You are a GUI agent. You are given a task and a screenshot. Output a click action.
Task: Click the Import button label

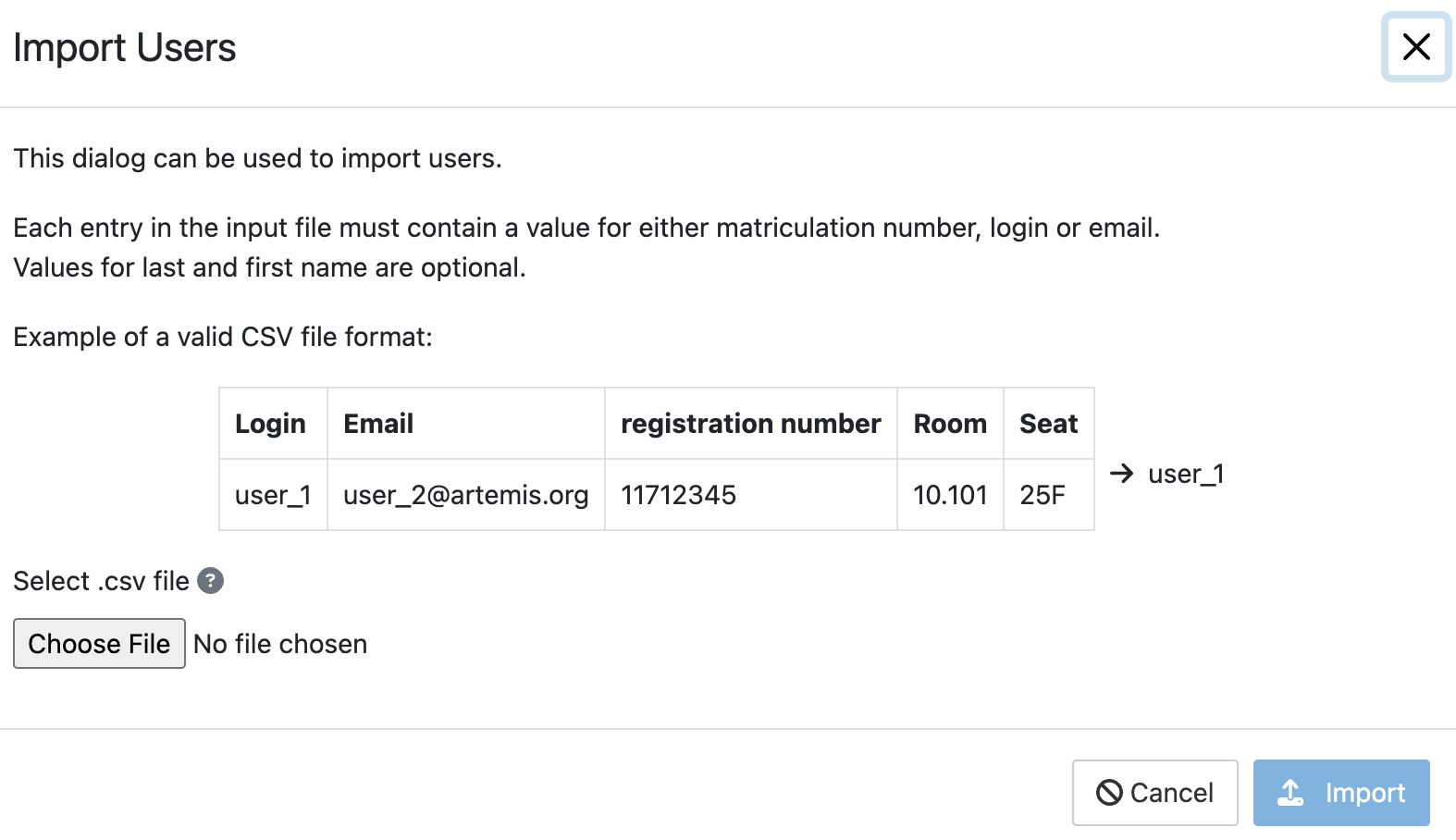click(x=1364, y=793)
